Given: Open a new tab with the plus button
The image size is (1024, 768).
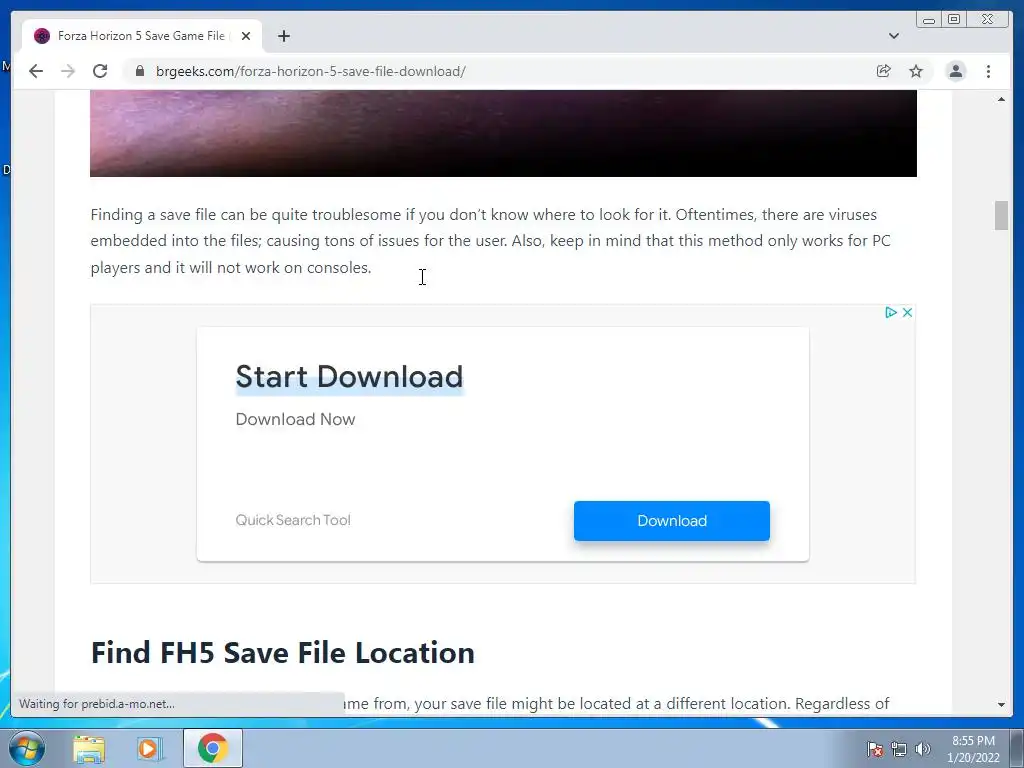Looking at the screenshot, I should pos(283,36).
